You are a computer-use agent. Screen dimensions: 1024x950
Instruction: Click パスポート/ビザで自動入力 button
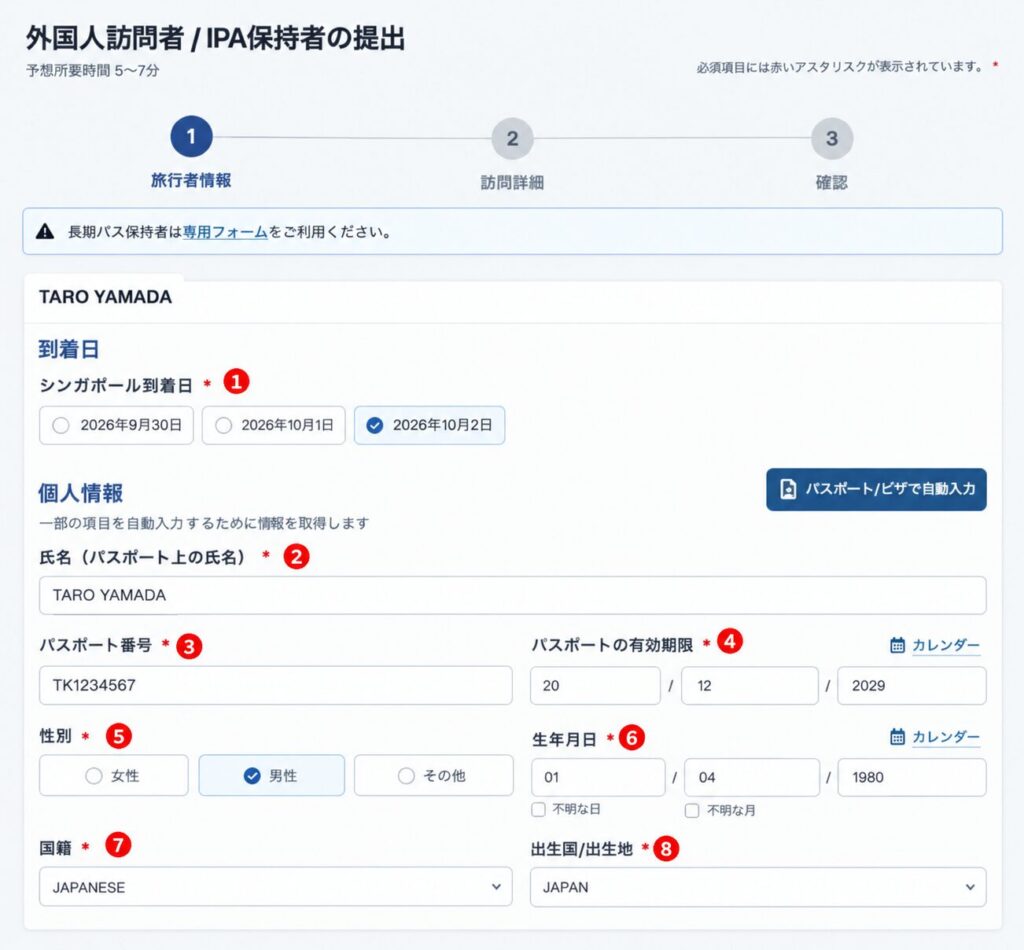click(876, 489)
